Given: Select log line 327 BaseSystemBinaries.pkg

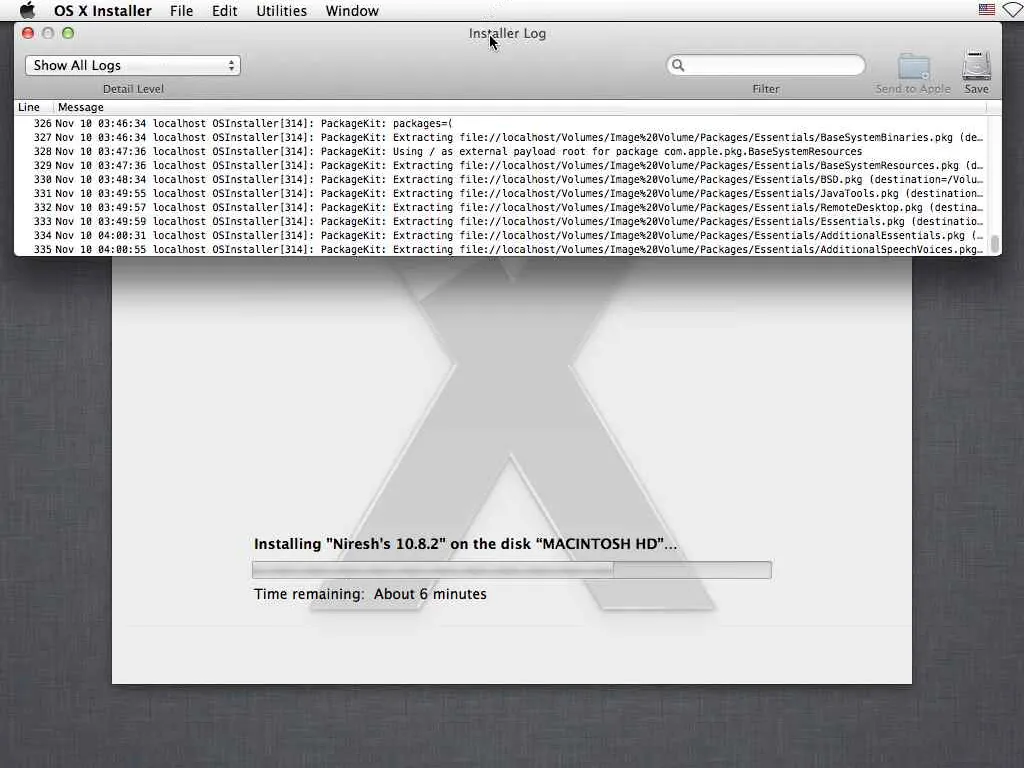Looking at the screenshot, I should click(x=500, y=137).
